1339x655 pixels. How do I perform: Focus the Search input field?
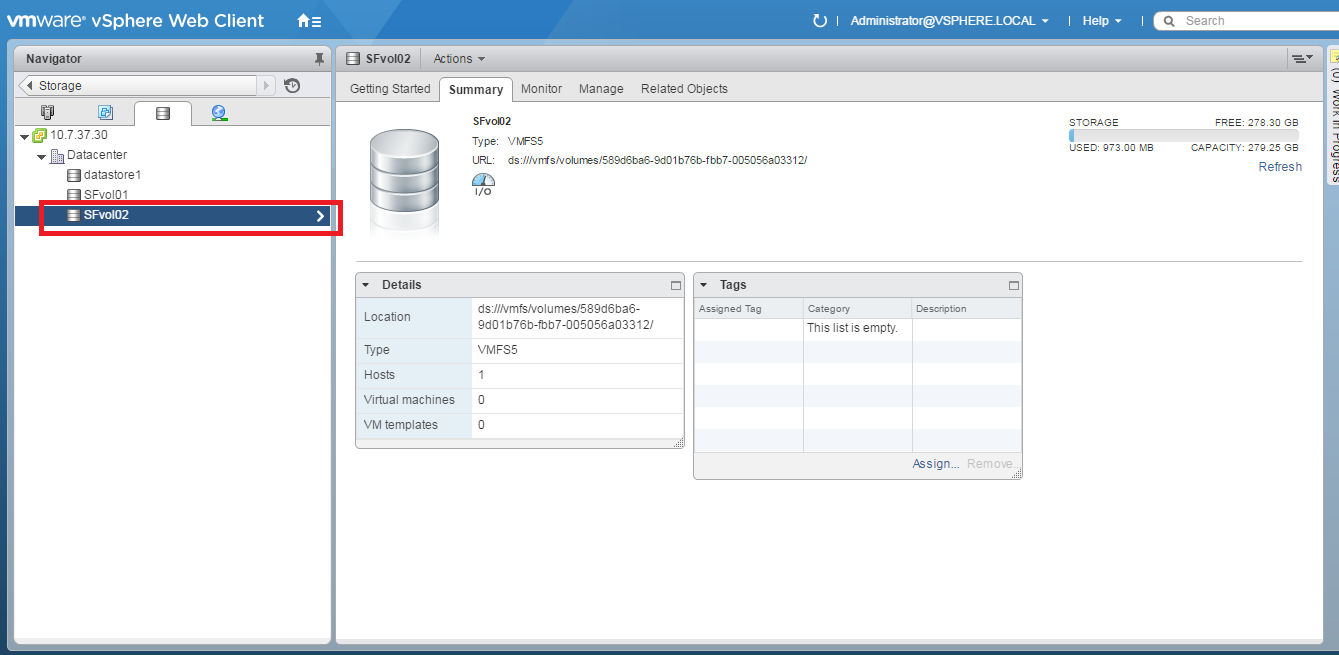[x=1248, y=21]
